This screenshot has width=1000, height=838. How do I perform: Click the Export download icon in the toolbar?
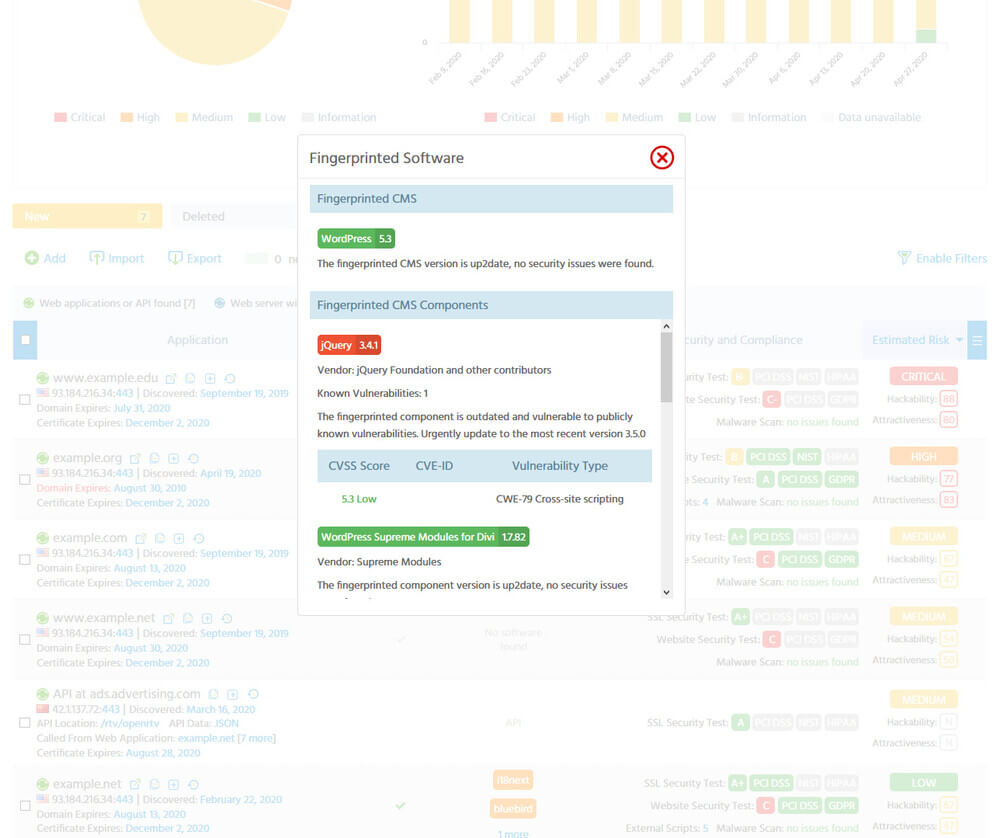(175, 258)
